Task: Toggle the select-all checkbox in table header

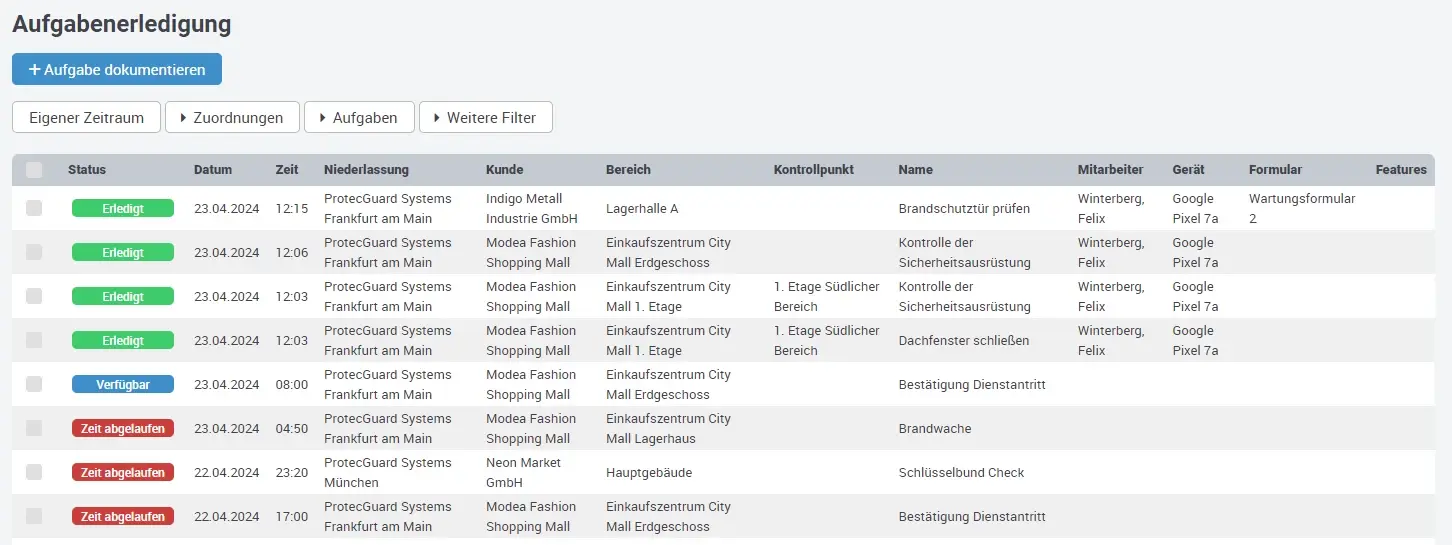Action: click(x=35, y=170)
